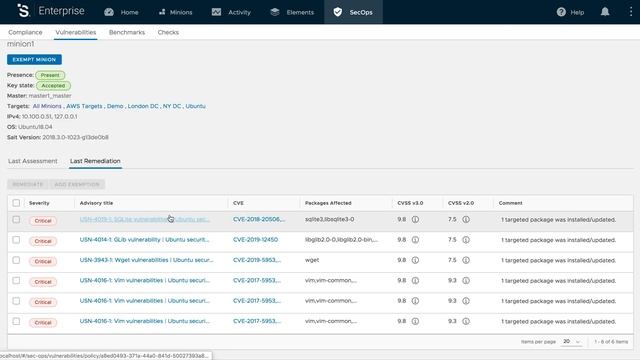Sort by CVSS v3.0 column header

point(410,203)
